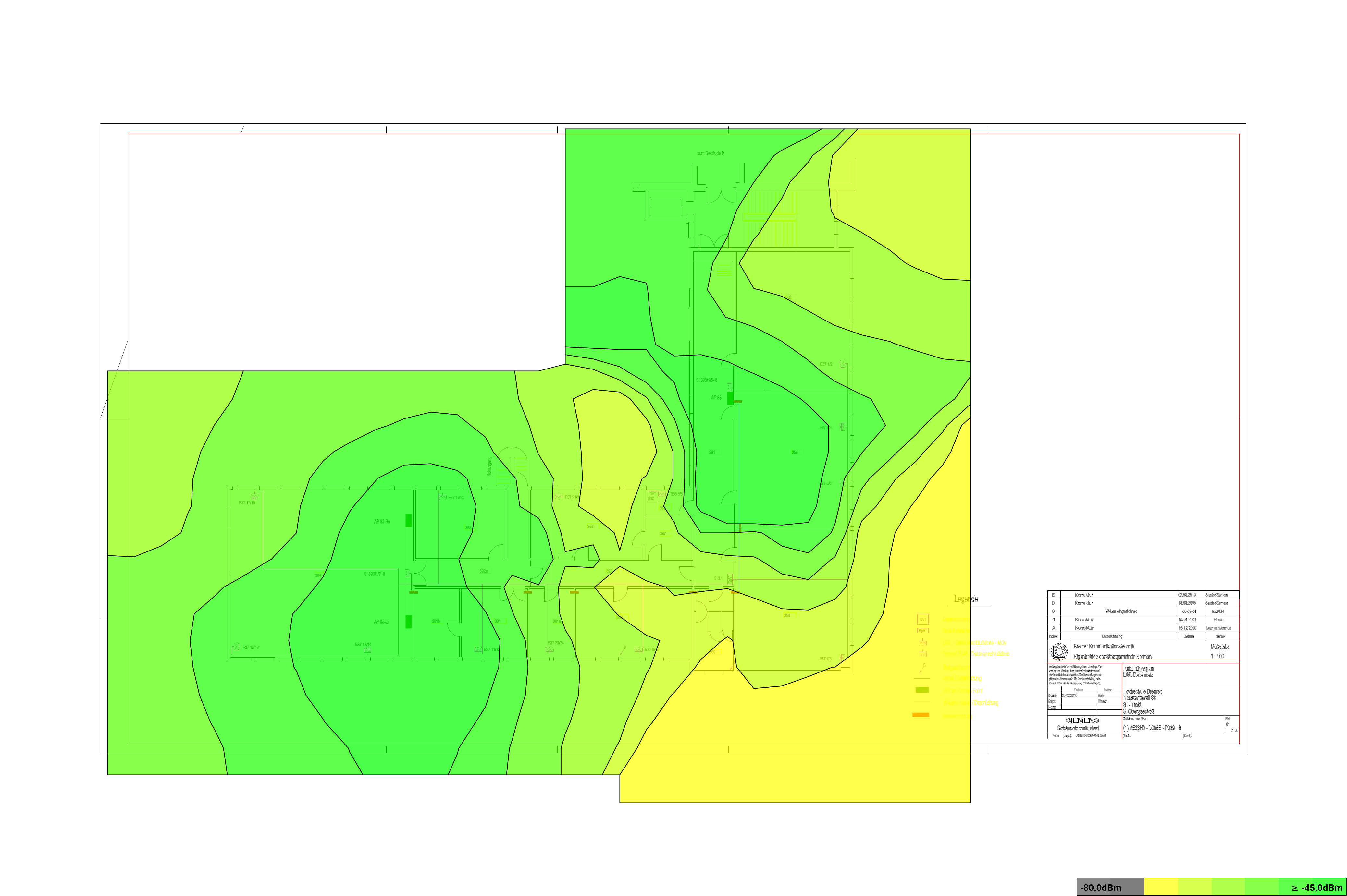The width and height of the screenshot is (1347, 896).
Task: Click the DVT symbol in the legend
Action: pos(922,619)
